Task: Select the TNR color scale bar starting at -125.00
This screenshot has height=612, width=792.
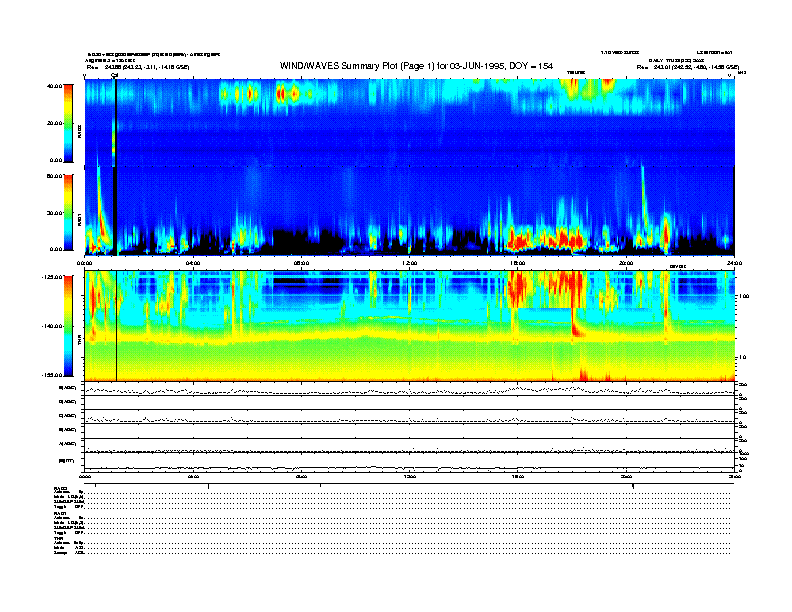Action: click(68, 326)
